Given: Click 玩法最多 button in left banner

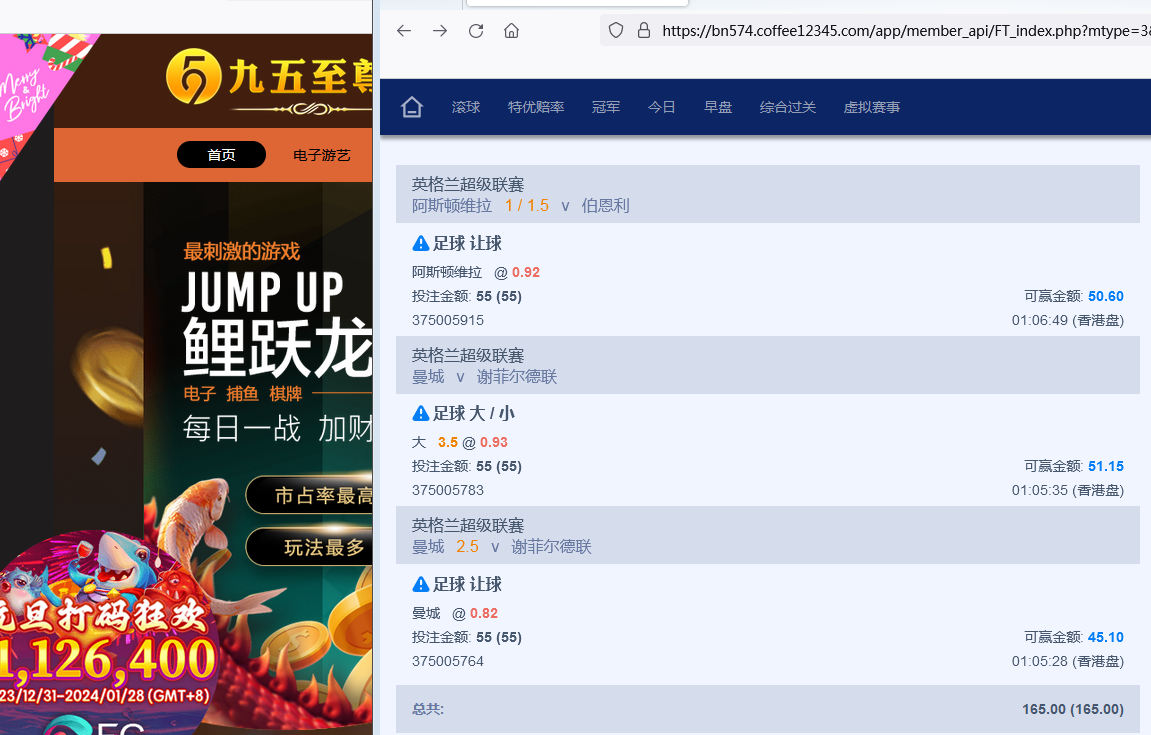Looking at the screenshot, I should point(310,547).
